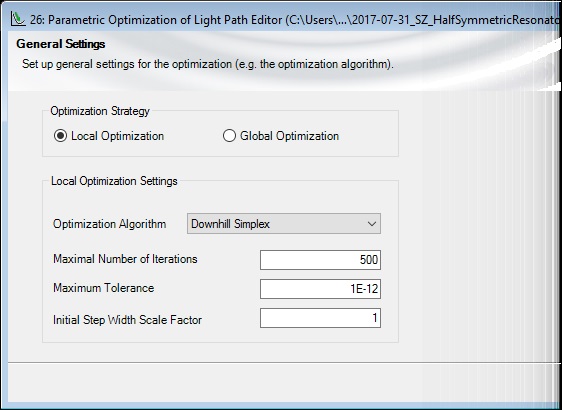Click the Global Optimization label text

(x=289, y=136)
